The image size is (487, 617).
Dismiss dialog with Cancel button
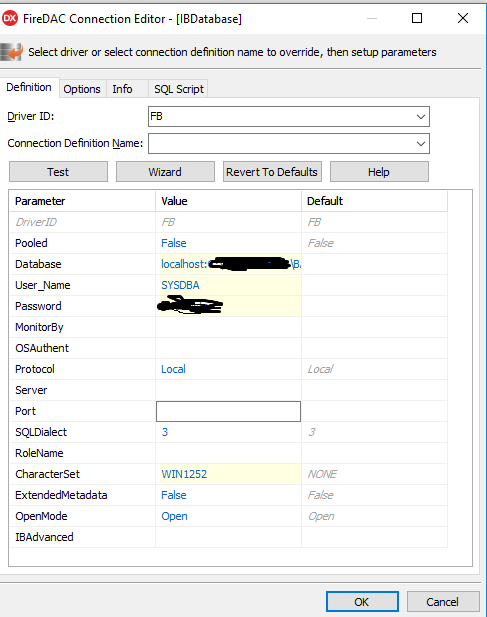(443, 602)
